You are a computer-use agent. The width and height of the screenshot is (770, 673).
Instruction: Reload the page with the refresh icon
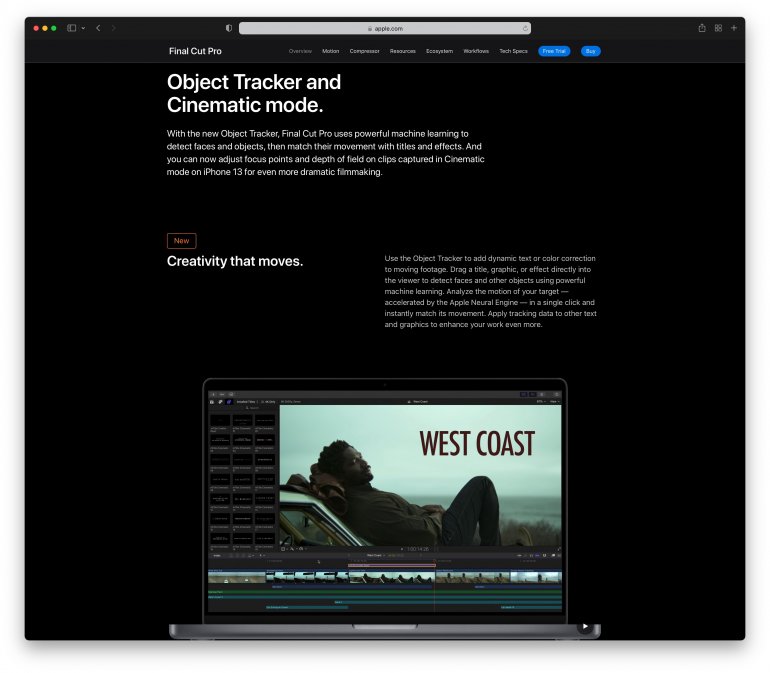pyautogui.click(x=525, y=28)
